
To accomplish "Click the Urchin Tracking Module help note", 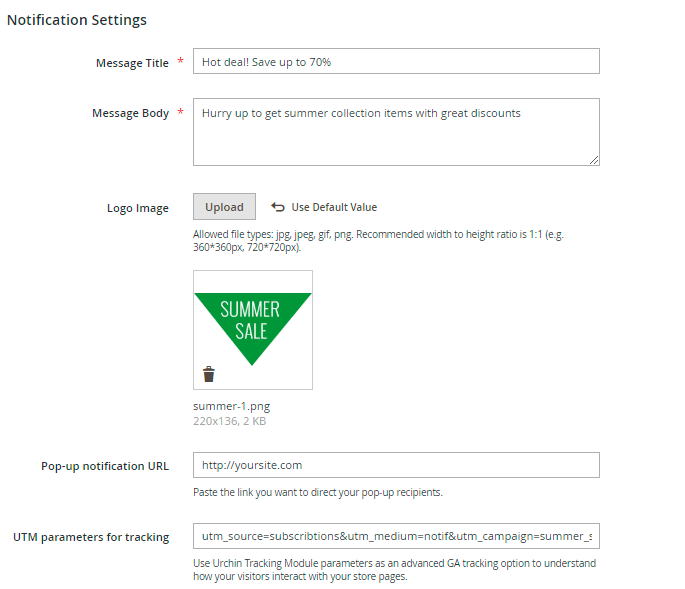I will tap(394, 570).
